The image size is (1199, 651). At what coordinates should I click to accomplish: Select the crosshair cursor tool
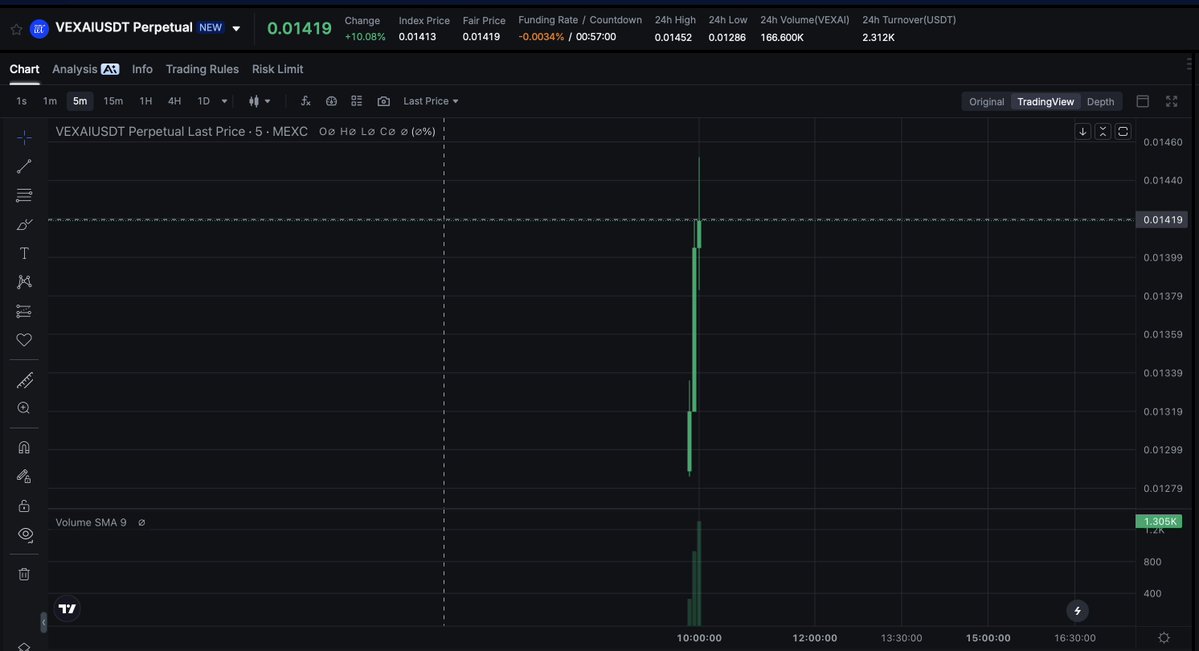(24, 138)
